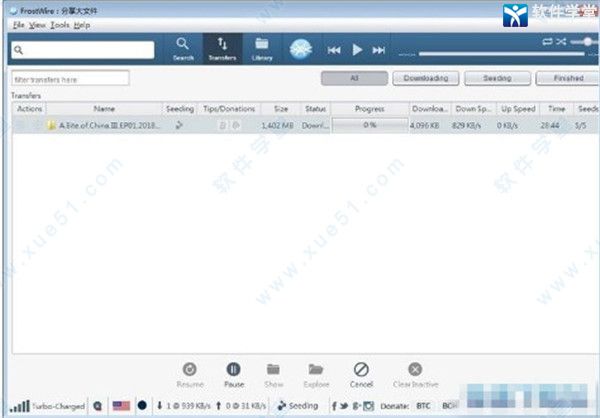Toggle shuffle playback mode
Screen dimensions: 600x418
point(561,42)
